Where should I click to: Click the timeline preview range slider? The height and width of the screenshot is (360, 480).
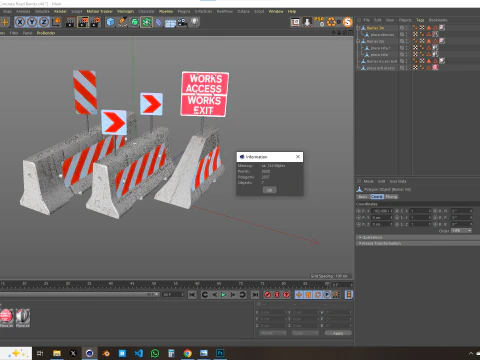(x=79, y=295)
